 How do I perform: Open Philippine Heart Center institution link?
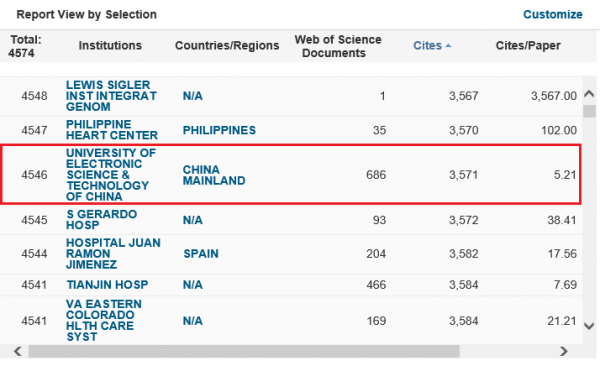111,130
